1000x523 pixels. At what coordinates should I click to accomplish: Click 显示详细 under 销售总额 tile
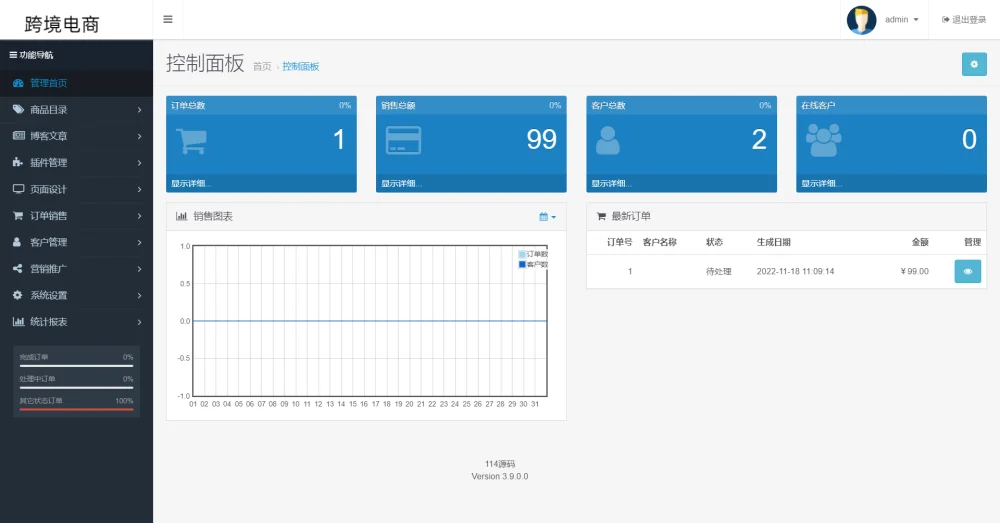click(x=401, y=184)
